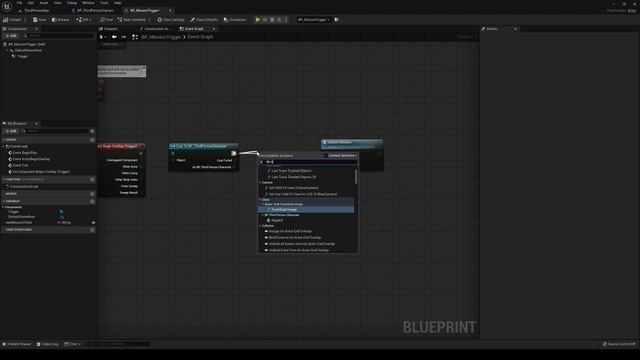Browse to asset in Content Browser
640x360 pixels.
coord(60,20)
